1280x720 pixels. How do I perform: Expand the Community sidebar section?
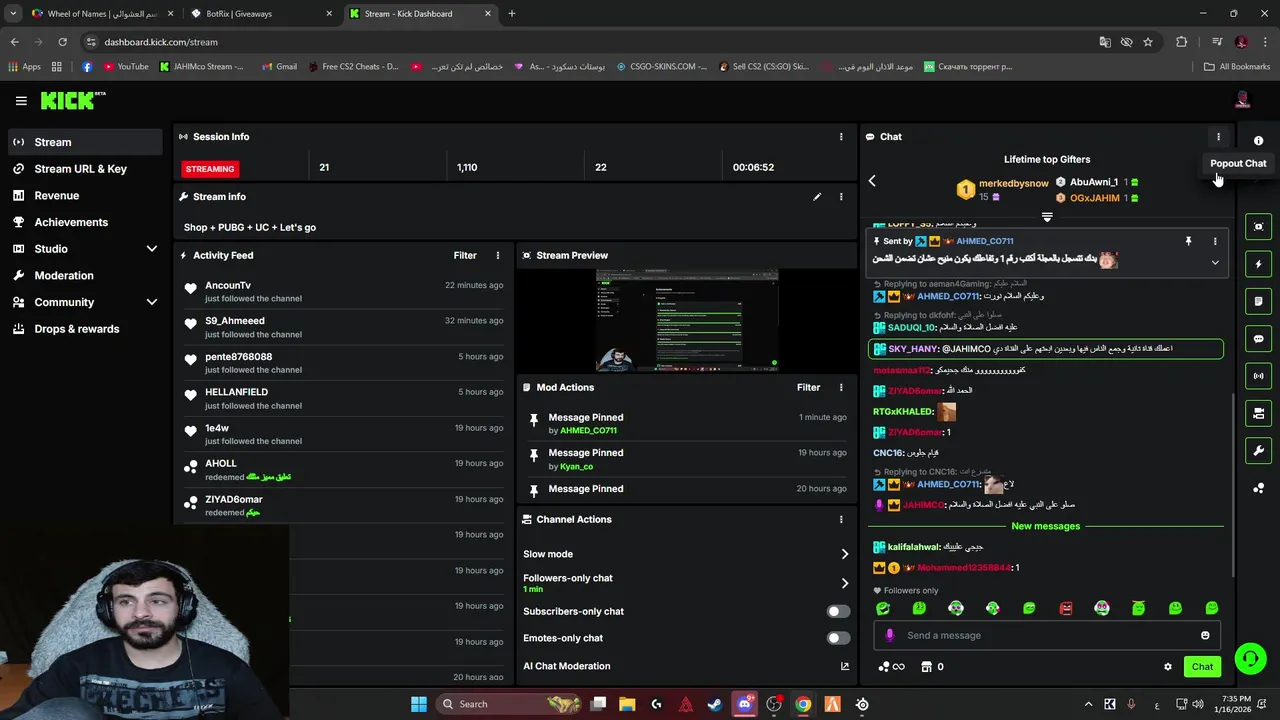(x=152, y=302)
